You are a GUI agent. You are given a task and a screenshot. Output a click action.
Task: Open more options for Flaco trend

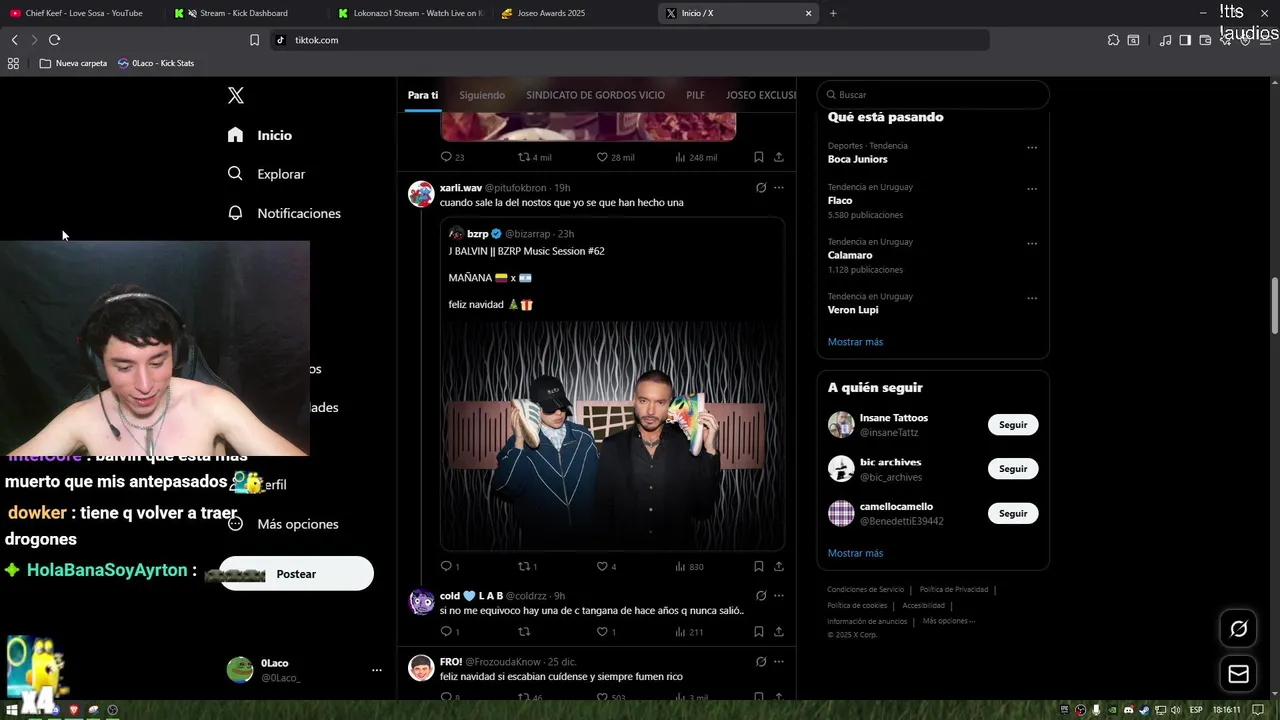coord(1032,189)
